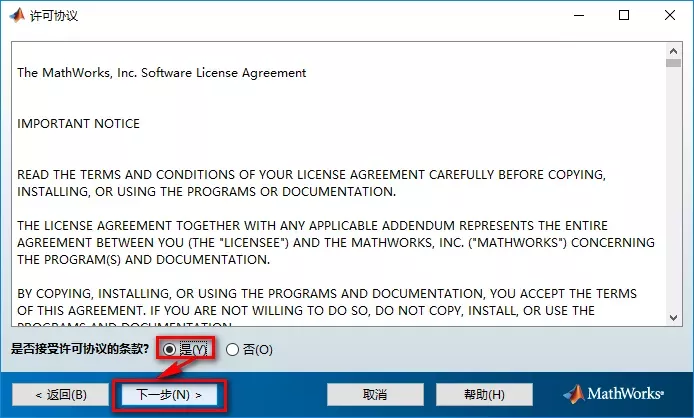Screen dimensions: 694x418
Task: Click the IMPORTANT NOTICE heading text
Action: tap(78, 124)
